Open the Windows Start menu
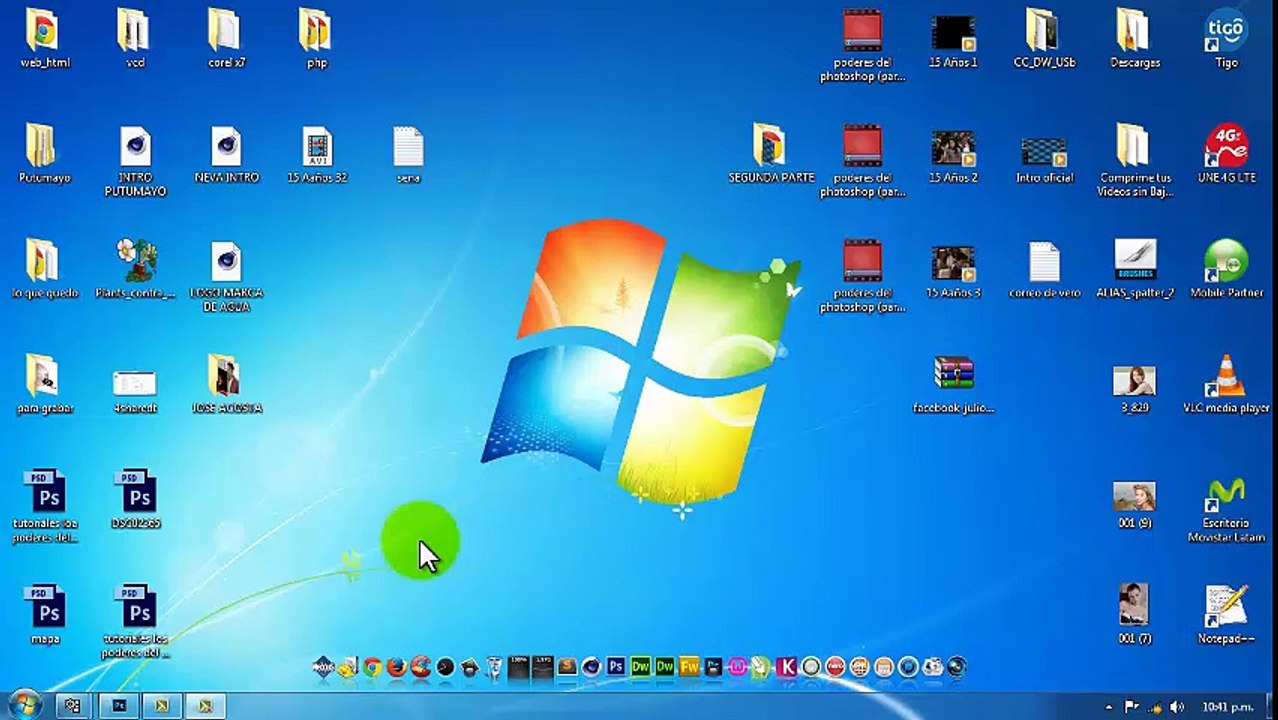Screen dimensions: 1278x720 [24, 704]
